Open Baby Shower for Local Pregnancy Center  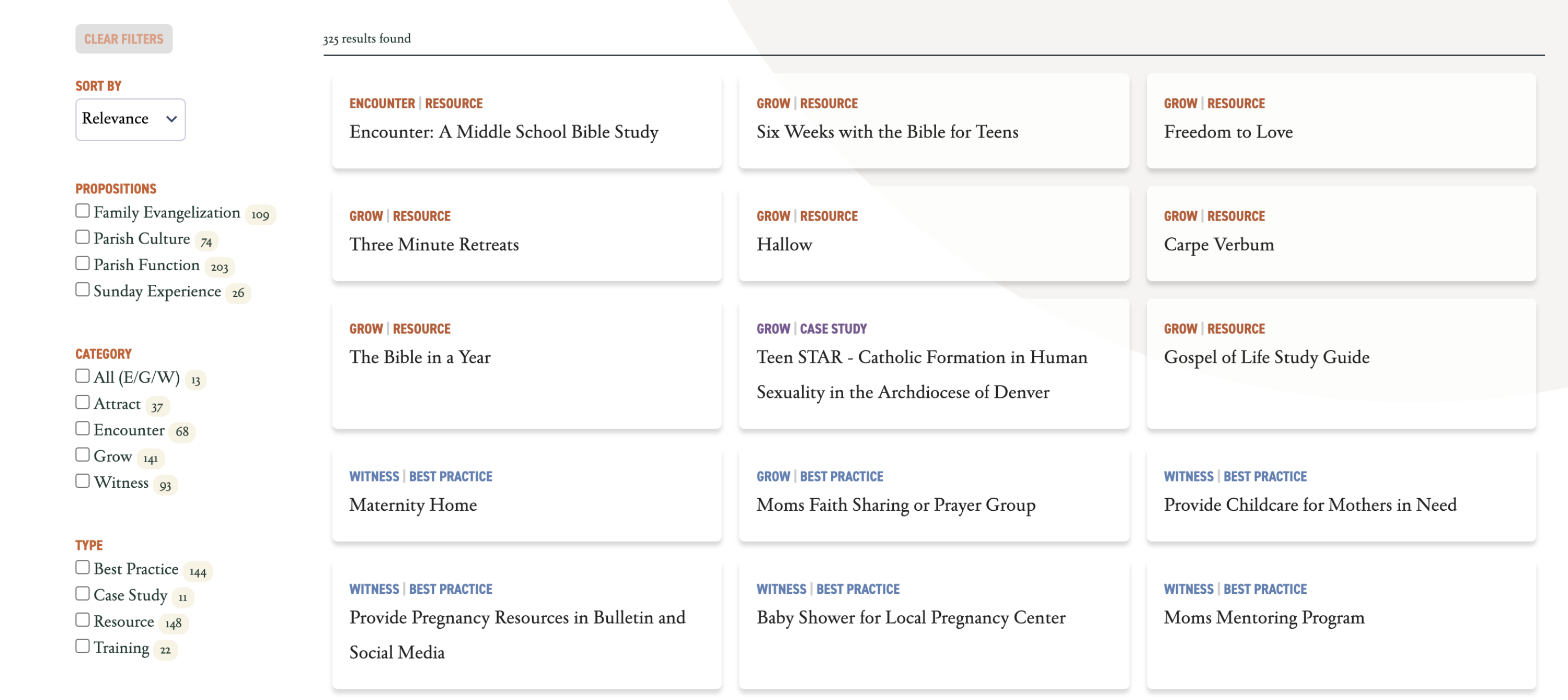point(933,624)
